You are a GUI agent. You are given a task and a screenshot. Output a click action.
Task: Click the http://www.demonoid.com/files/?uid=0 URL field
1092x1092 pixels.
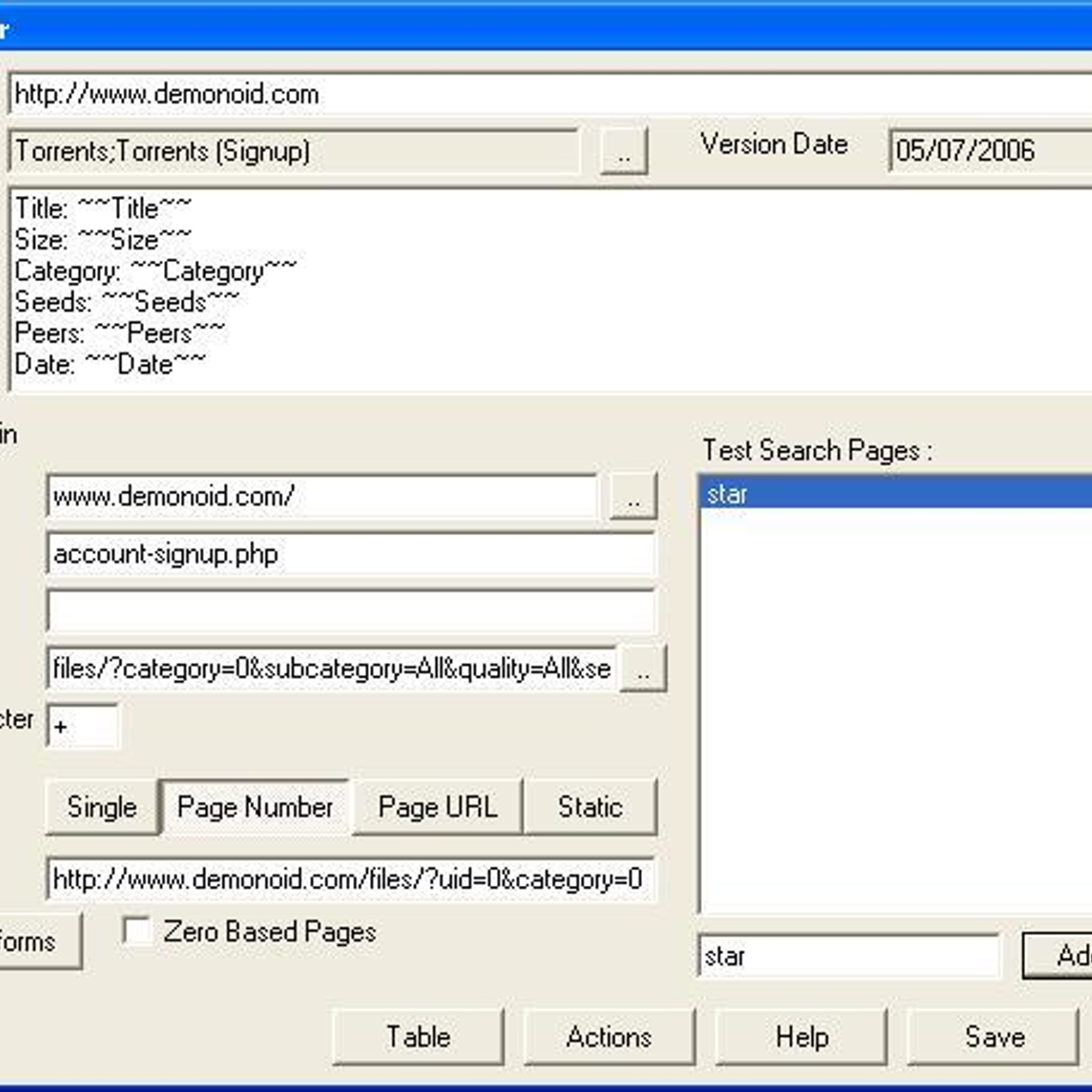(351, 879)
